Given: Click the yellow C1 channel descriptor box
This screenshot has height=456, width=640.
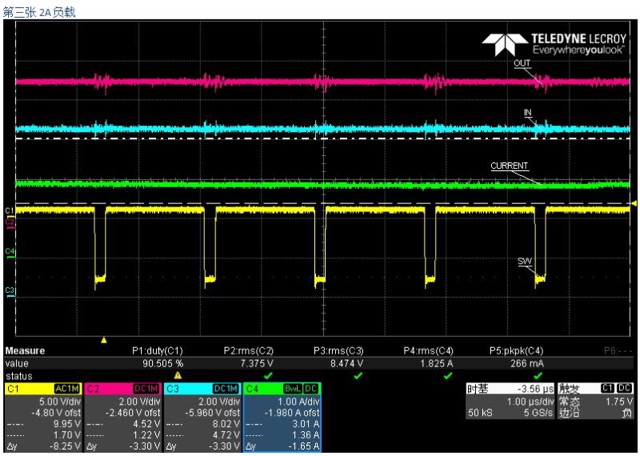Looking at the screenshot, I should click(43, 417).
